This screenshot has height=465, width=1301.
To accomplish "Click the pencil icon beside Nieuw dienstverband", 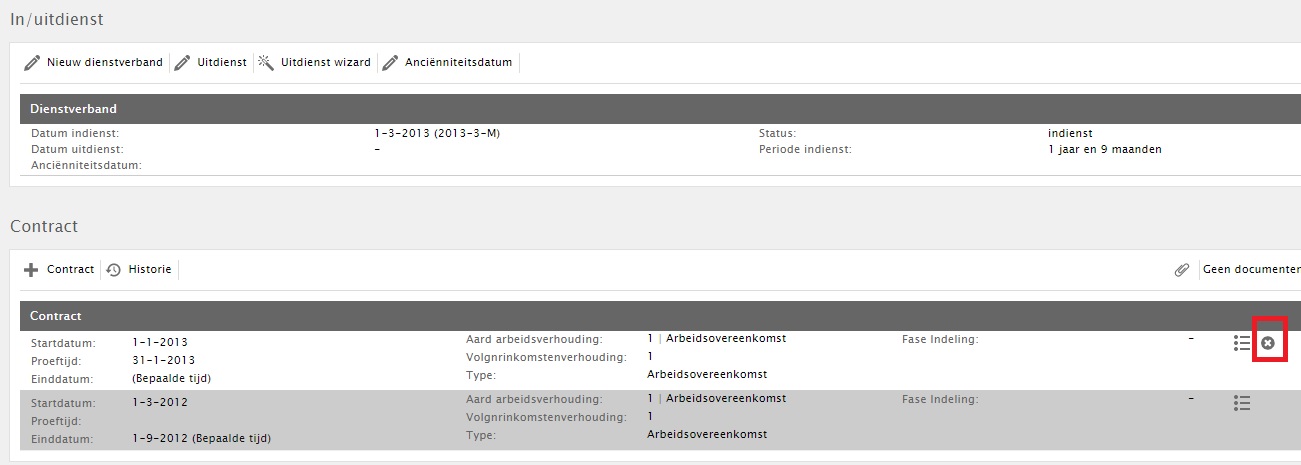I will (32, 63).
